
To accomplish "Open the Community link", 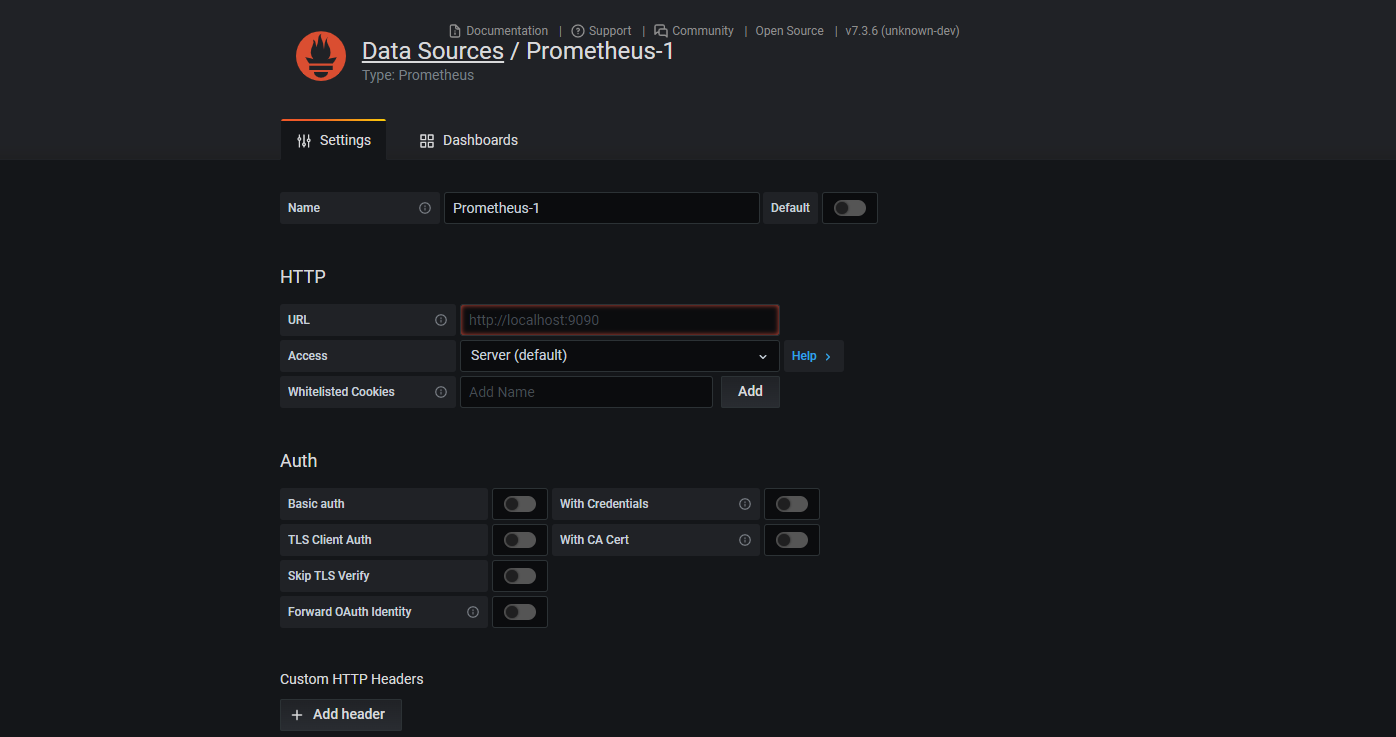I will pos(694,31).
